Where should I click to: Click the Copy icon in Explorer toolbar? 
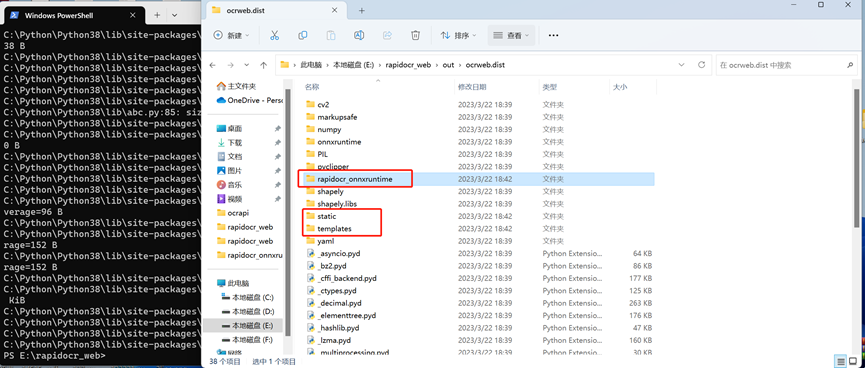click(302, 35)
